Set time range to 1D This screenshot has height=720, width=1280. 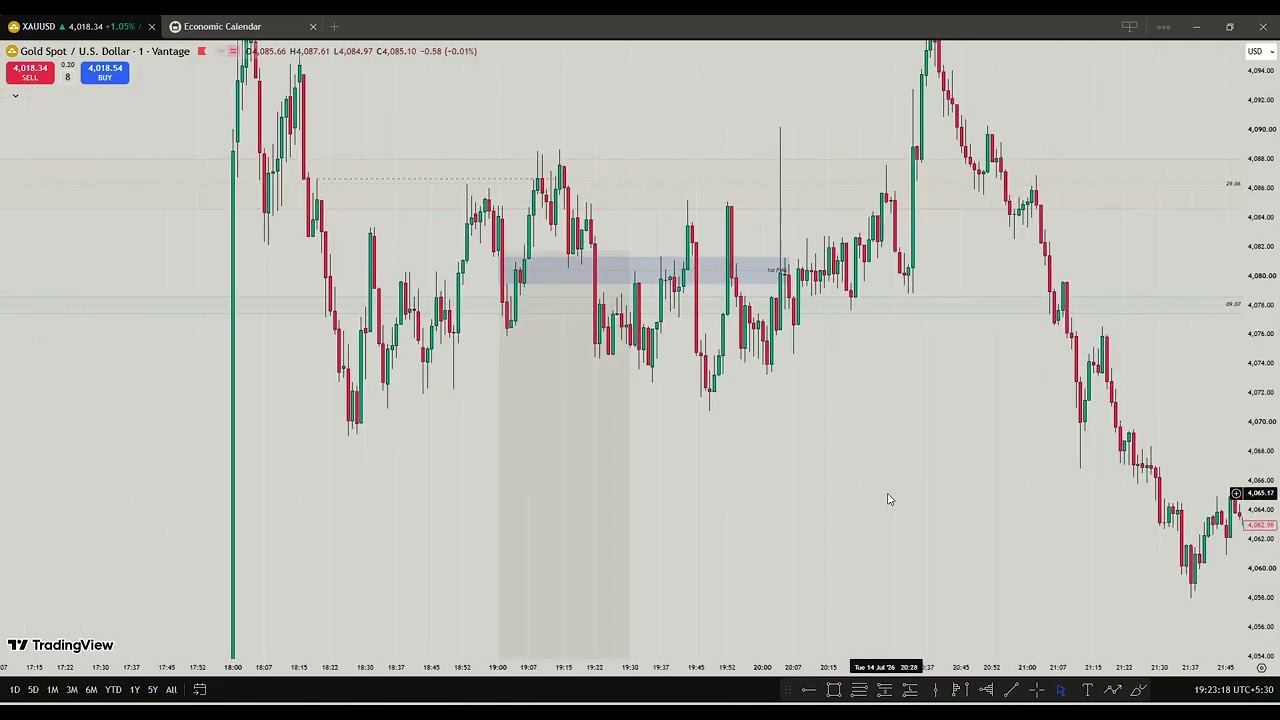(14, 690)
